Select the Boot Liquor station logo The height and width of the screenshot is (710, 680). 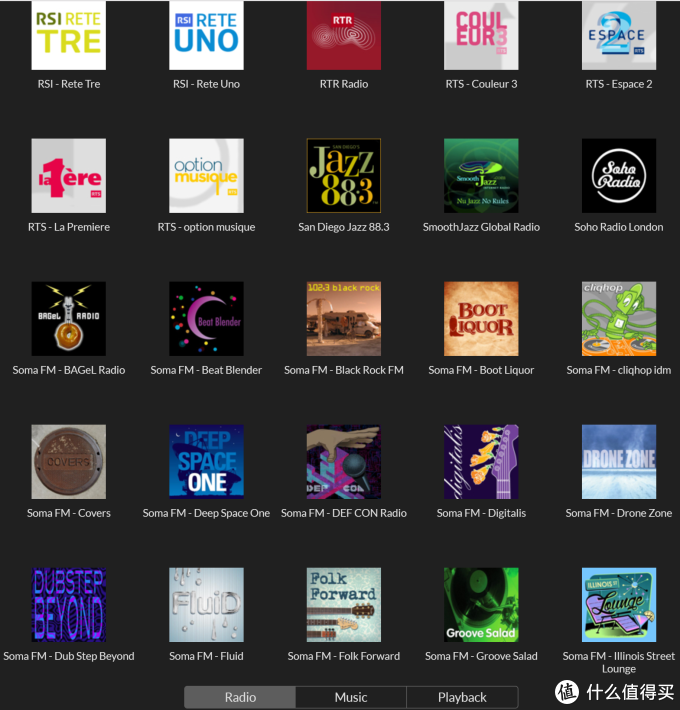pos(481,319)
